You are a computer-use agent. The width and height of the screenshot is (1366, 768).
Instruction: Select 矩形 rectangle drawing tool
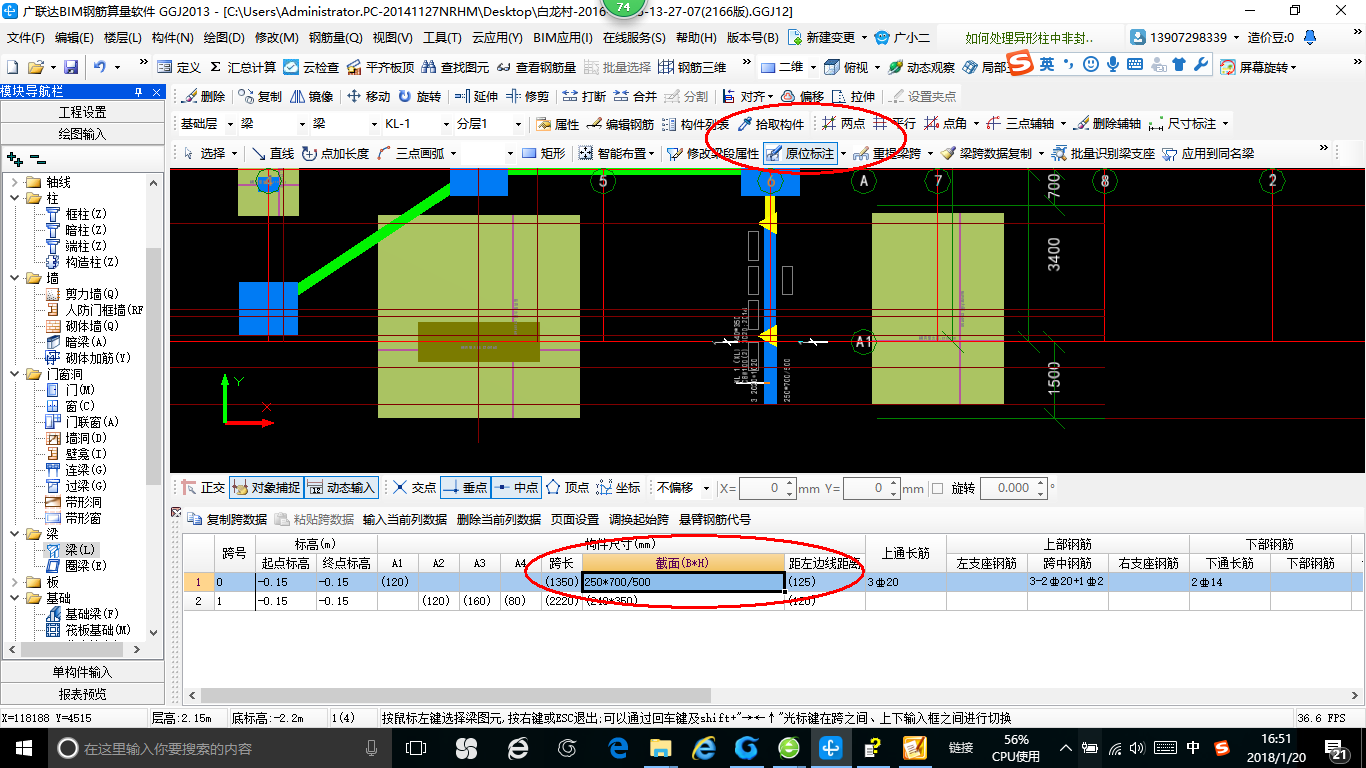[544, 154]
